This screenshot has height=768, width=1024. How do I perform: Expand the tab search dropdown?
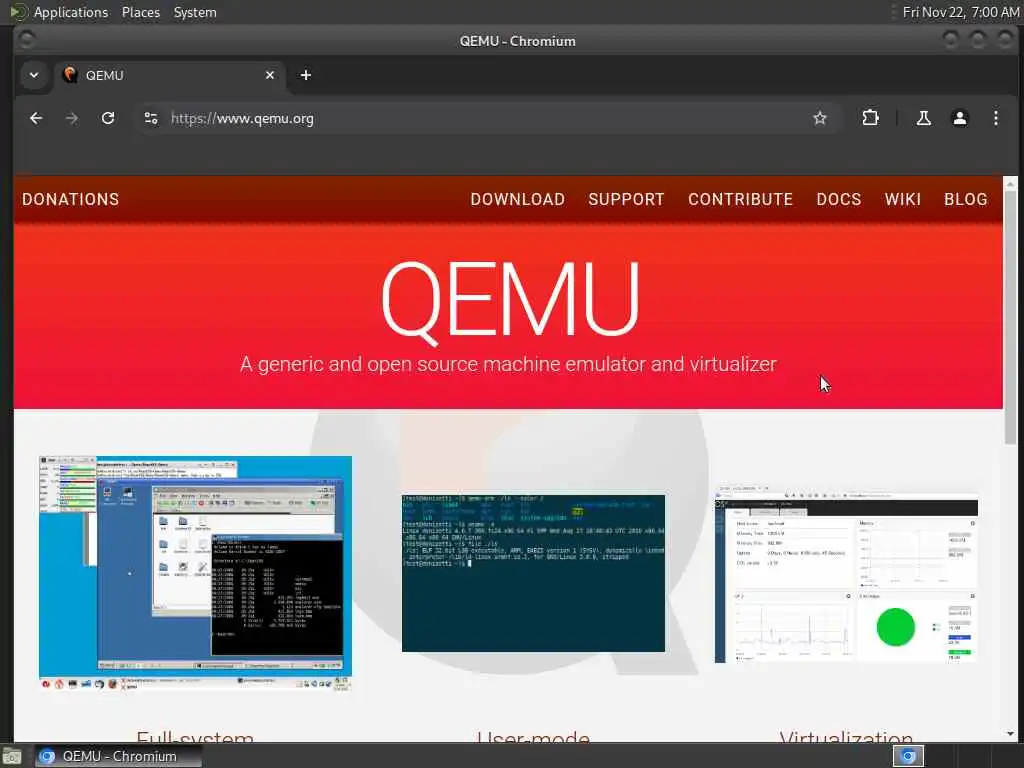click(34, 75)
